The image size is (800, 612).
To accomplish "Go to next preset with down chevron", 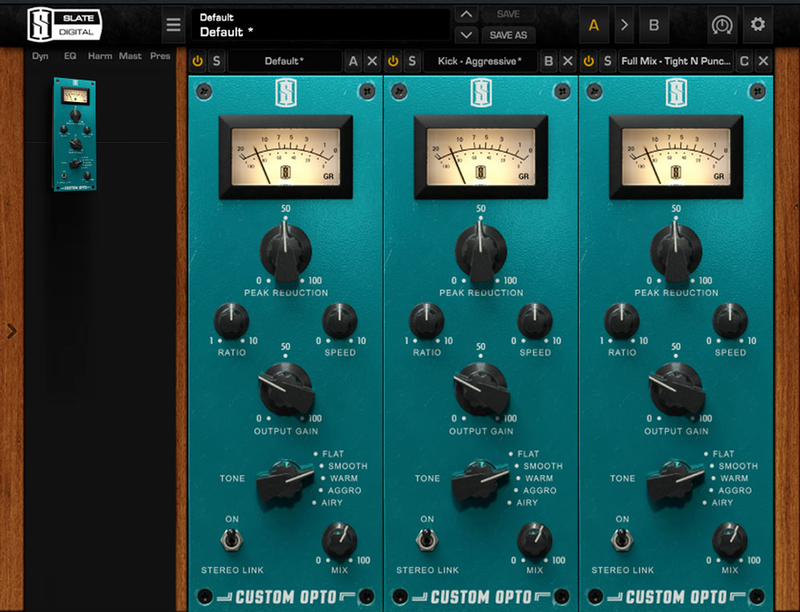I will [x=466, y=35].
